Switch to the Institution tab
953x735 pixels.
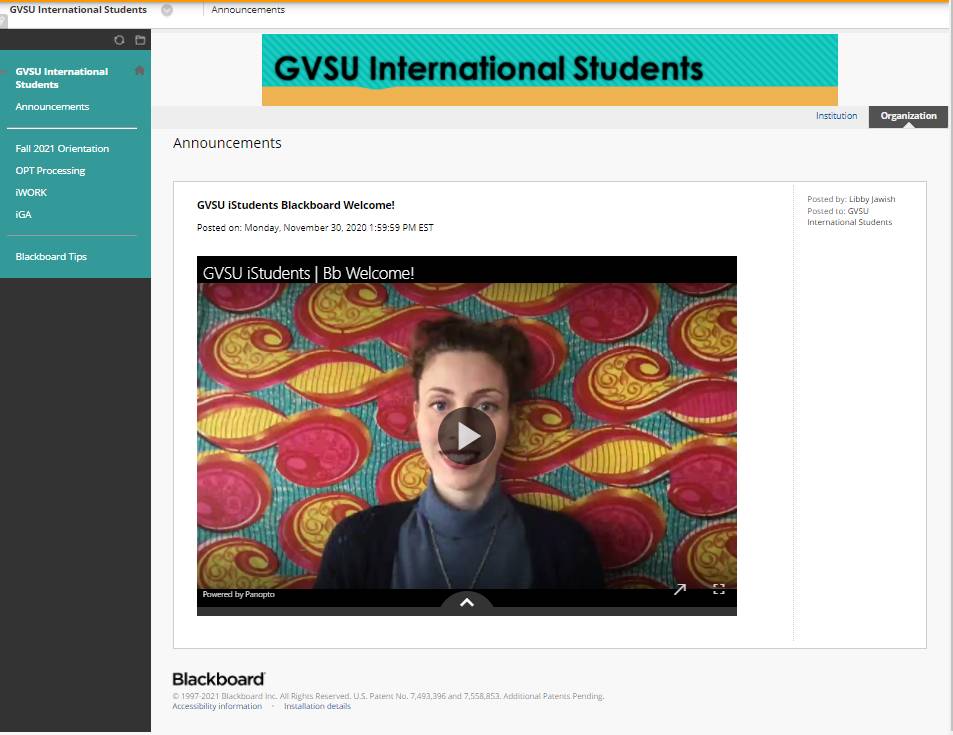[x=836, y=116]
